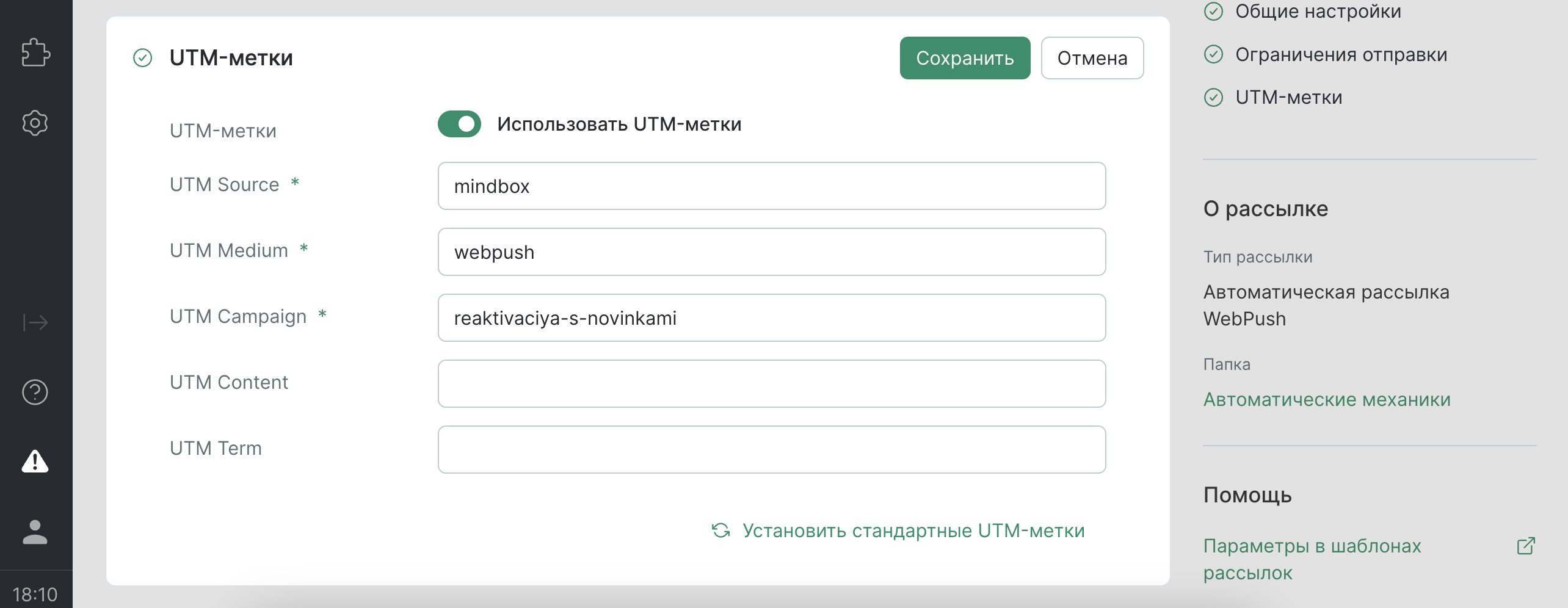Click empty UTM Term field
Viewport: 1568px width, 608px height.
pyautogui.click(x=772, y=450)
